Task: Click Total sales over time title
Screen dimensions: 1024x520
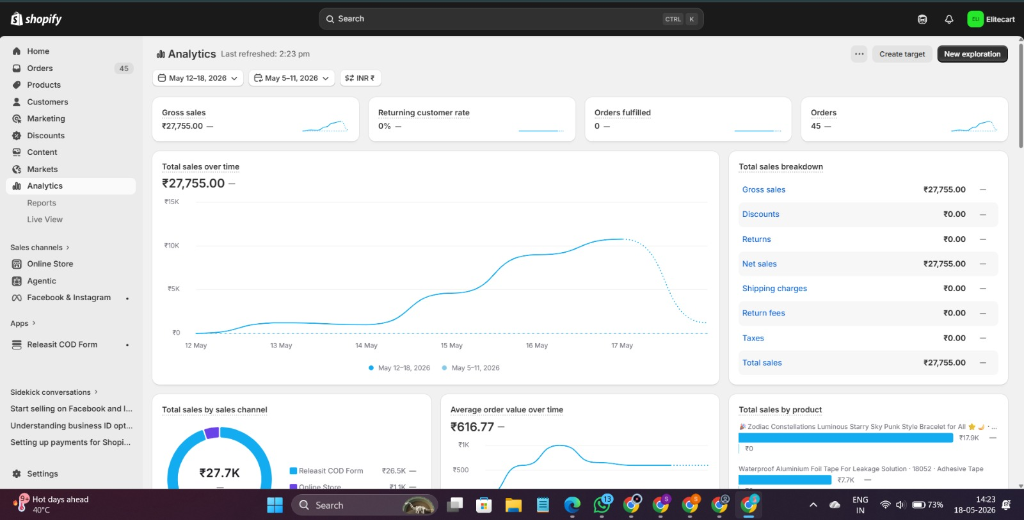Action: click(x=200, y=167)
